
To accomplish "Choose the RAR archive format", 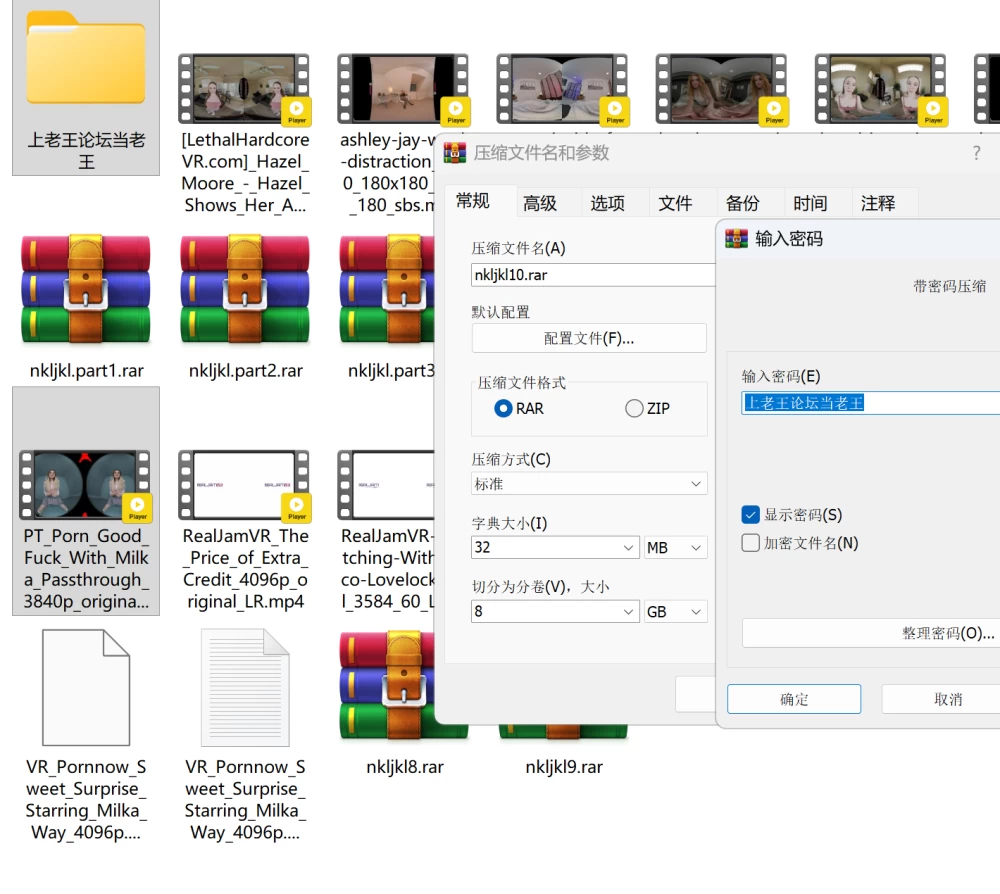I will [x=503, y=408].
